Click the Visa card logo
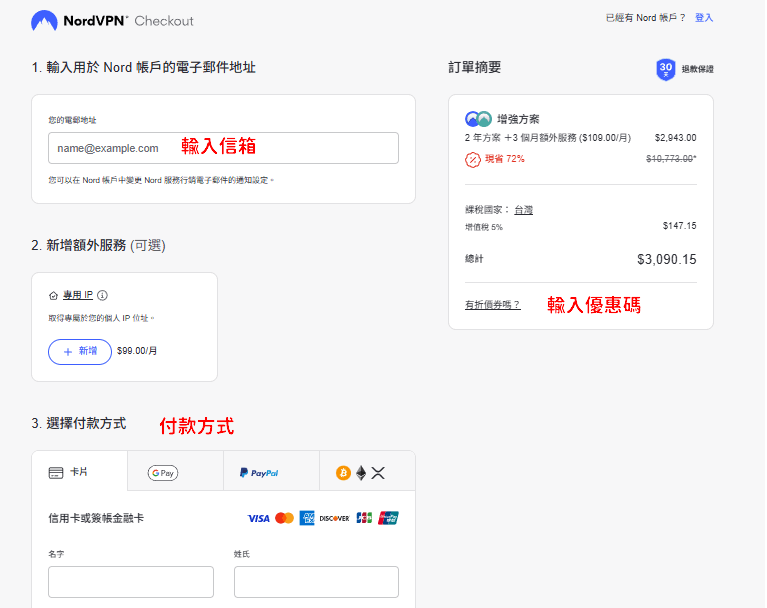767x608 pixels. tap(258, 518)
